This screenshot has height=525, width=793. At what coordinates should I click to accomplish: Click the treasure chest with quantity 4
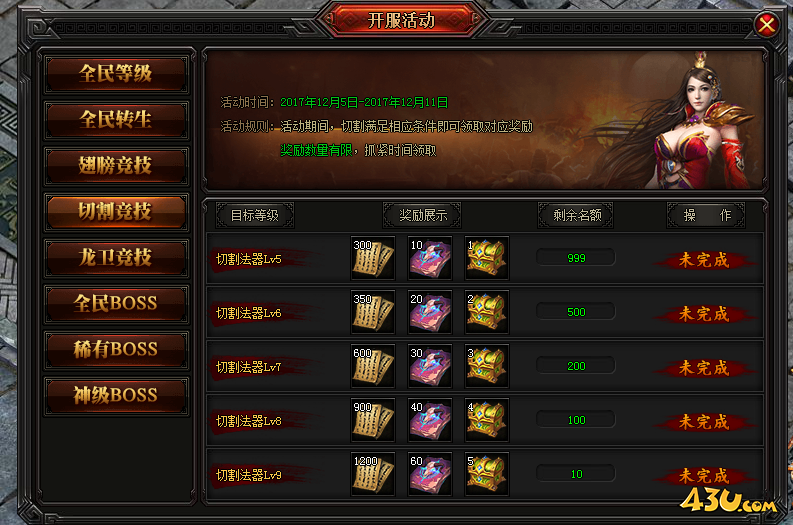coord(487,420)
